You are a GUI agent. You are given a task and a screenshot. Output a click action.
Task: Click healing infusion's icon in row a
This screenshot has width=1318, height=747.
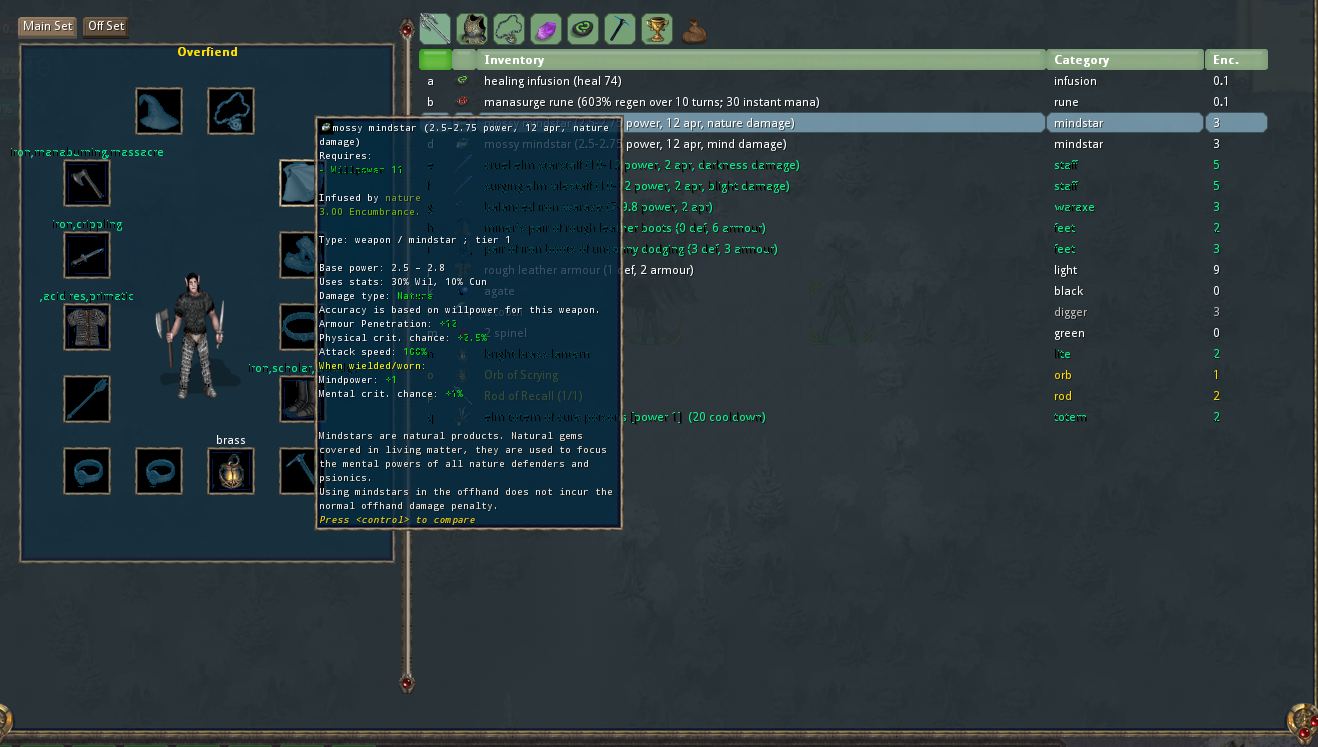pyautogui.click(x=462, y=80)
